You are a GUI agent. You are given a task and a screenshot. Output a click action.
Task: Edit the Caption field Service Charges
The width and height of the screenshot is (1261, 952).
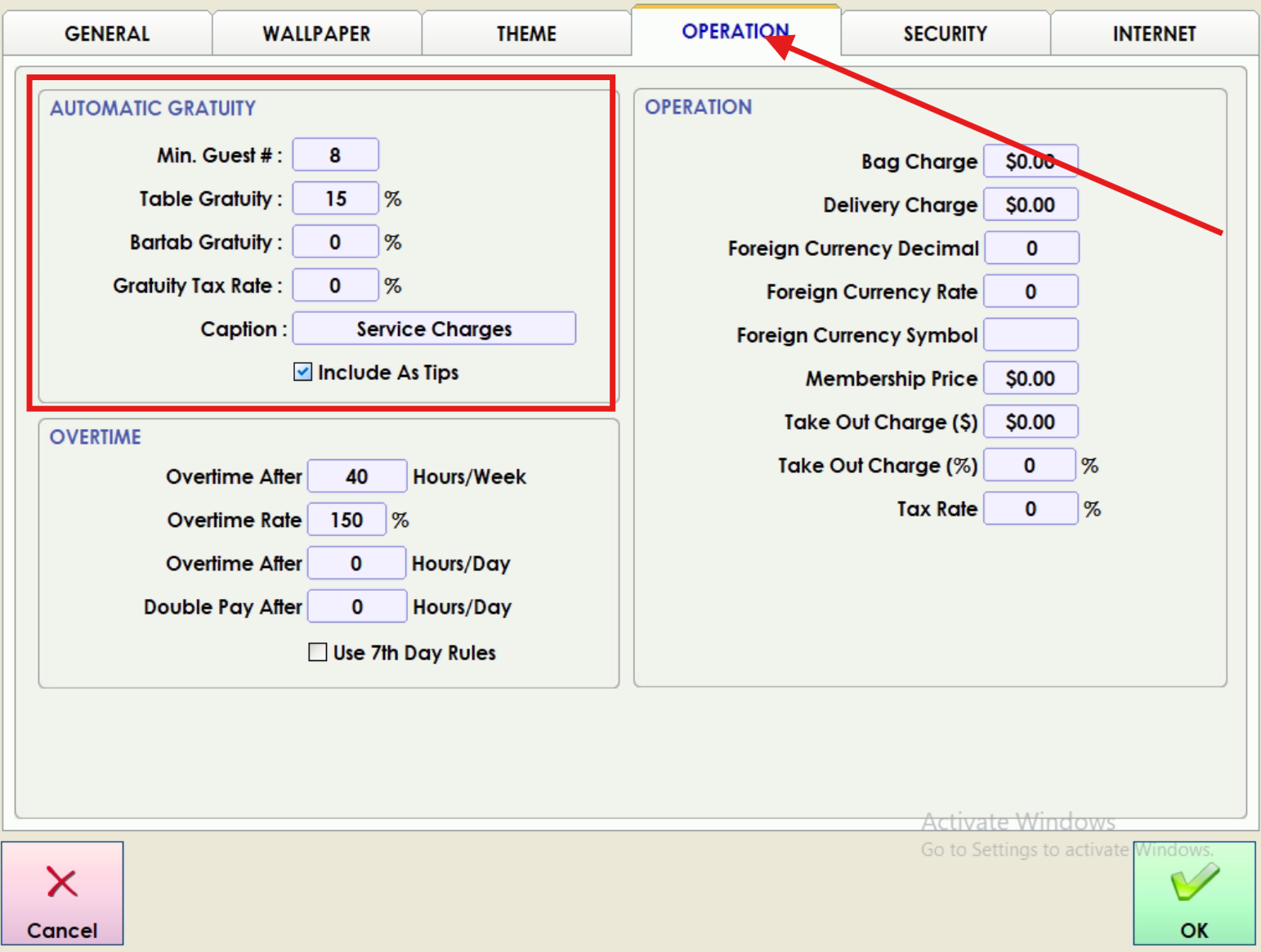434,328
